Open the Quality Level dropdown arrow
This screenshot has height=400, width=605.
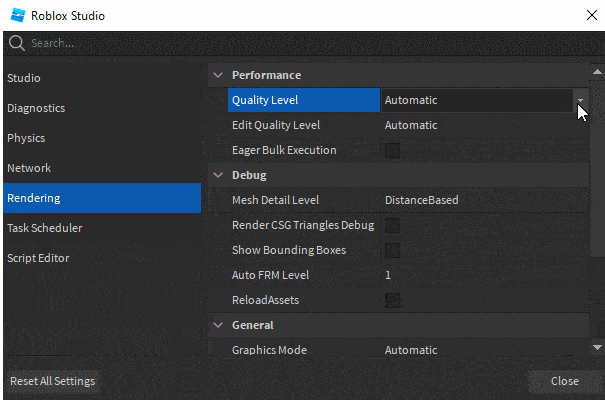click(x=580, y=100)
